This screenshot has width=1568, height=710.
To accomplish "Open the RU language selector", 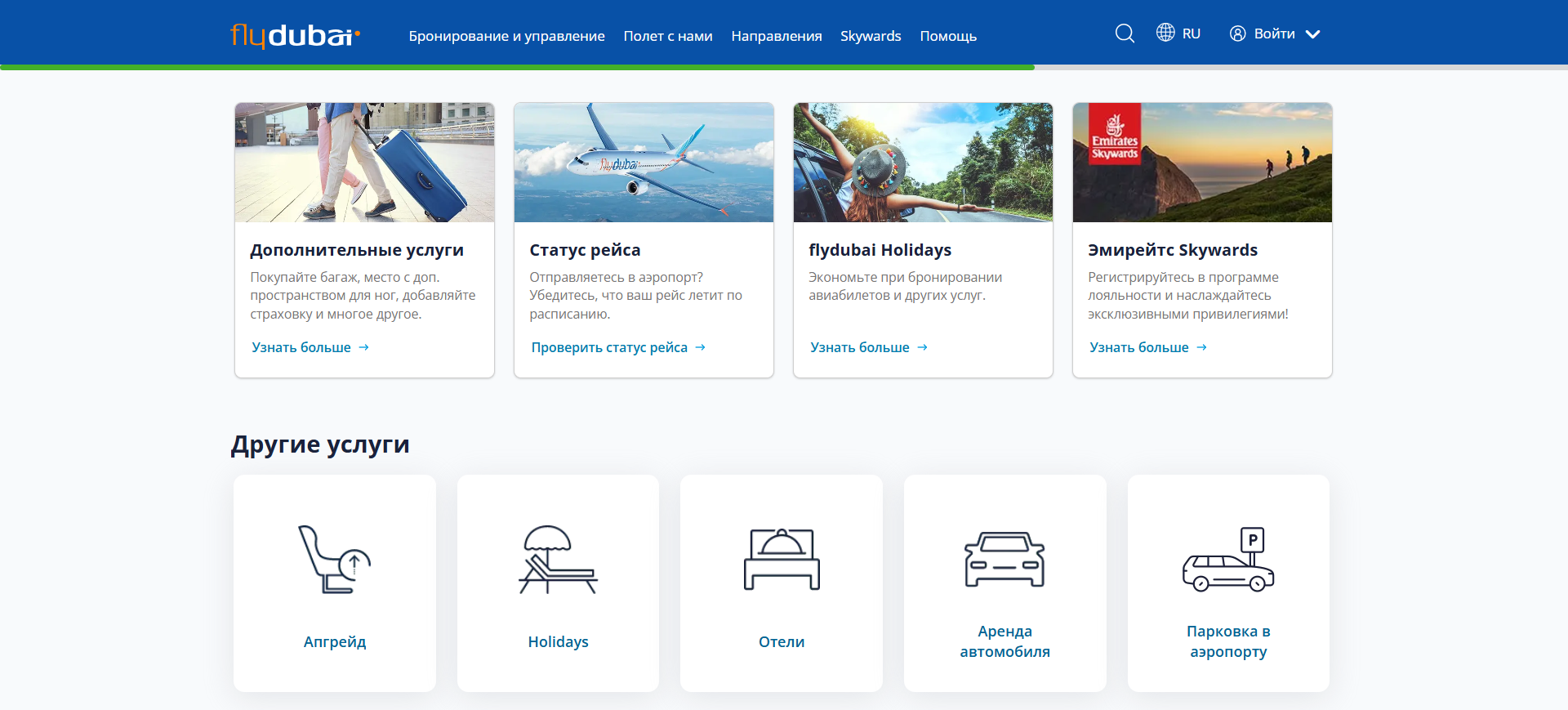I will coord(1191,33).
